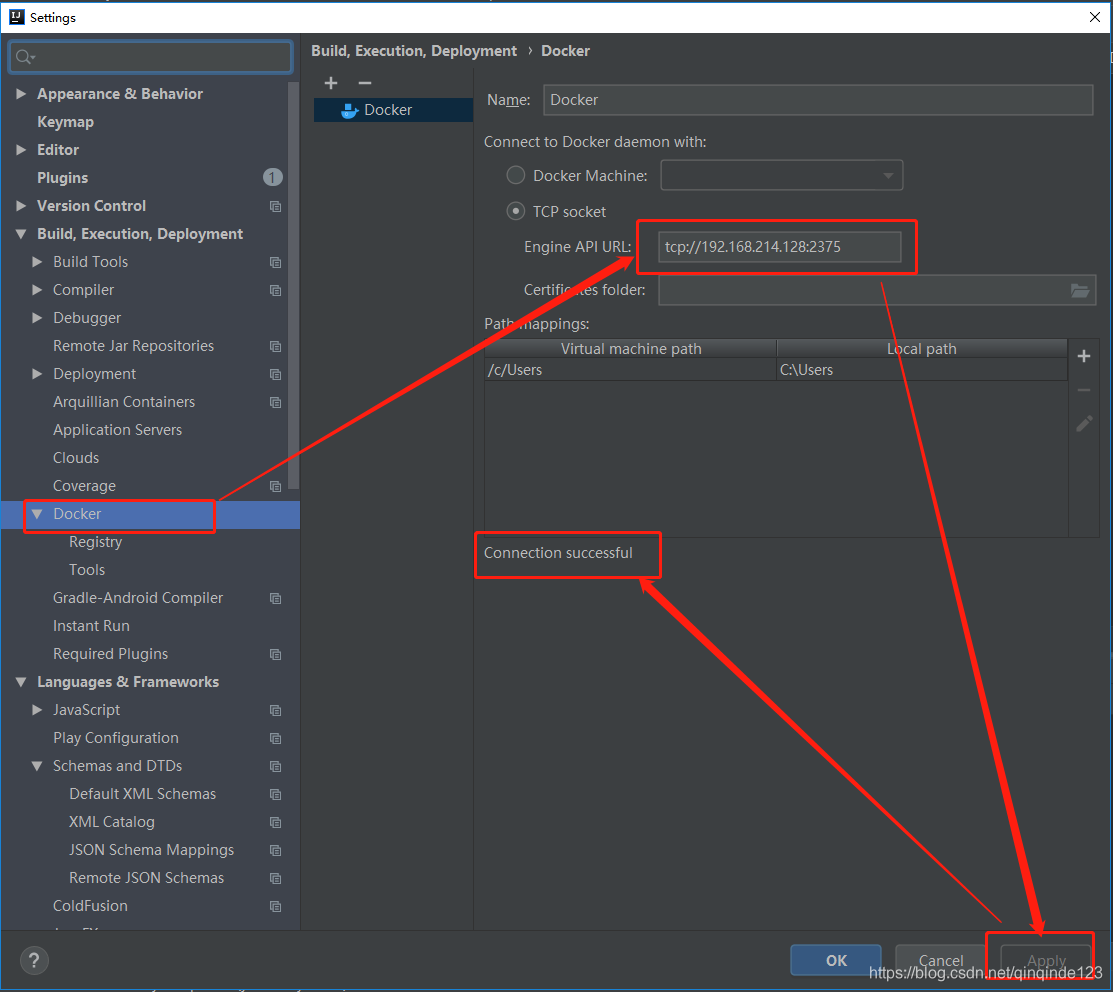Click project-level icon beside JSON Schema Mappings

275,851
